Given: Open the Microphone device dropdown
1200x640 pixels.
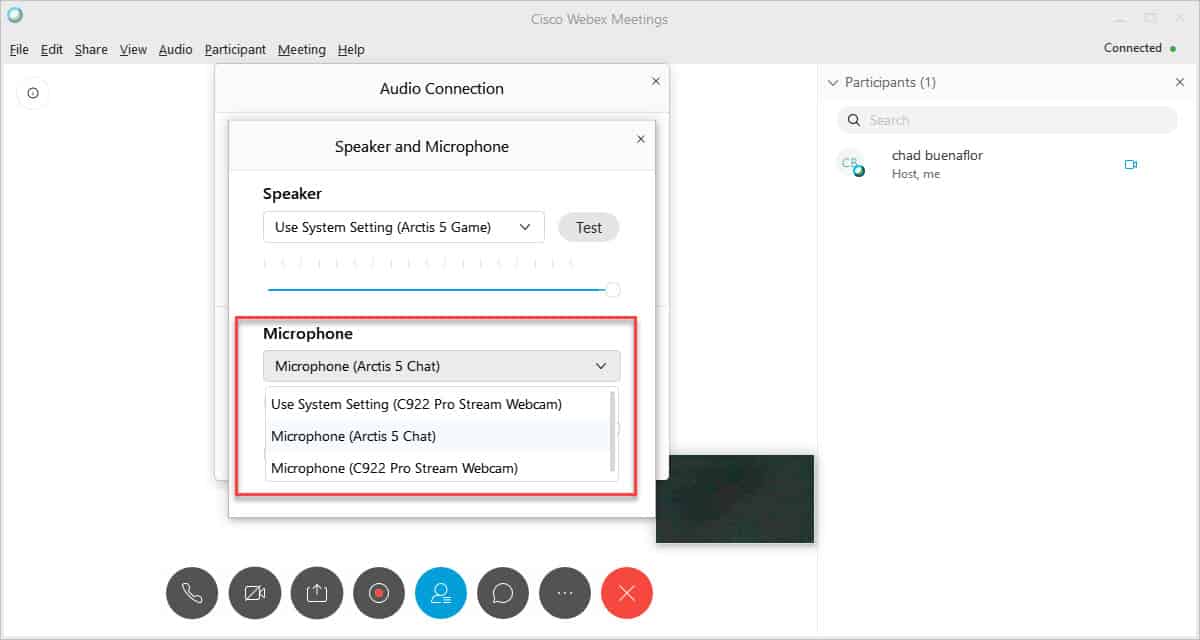Looking at the screenshot, I should pyautogui.click(x=441, y=366).
